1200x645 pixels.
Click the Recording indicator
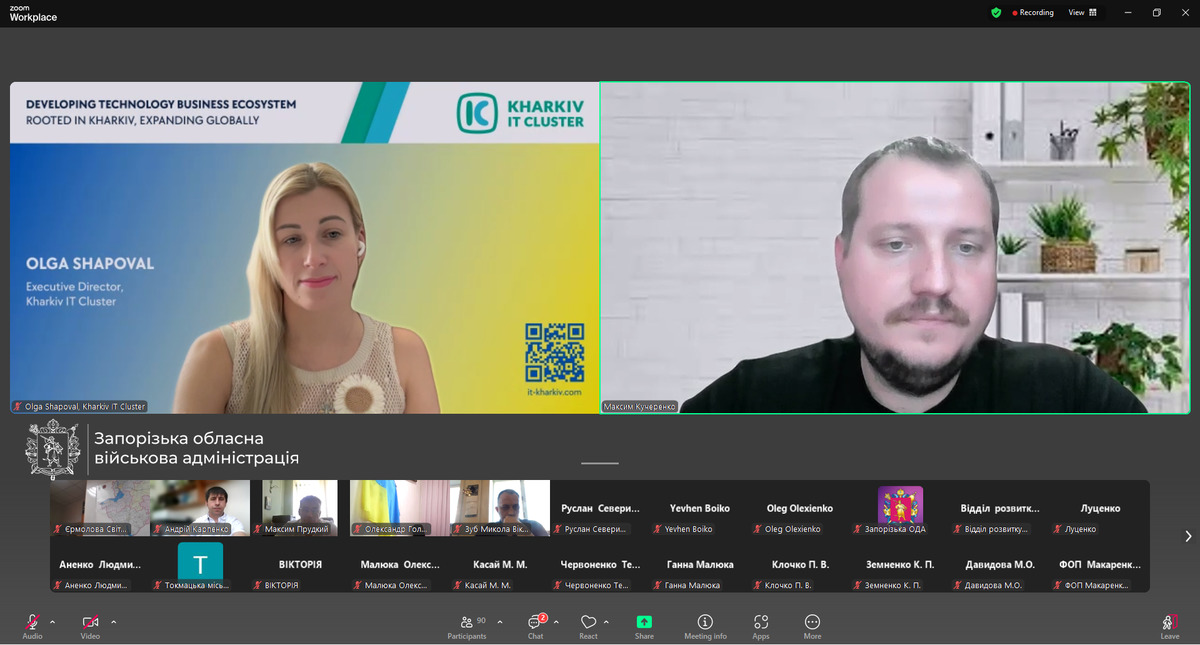pyautogui.click(x=1033, y=13)
